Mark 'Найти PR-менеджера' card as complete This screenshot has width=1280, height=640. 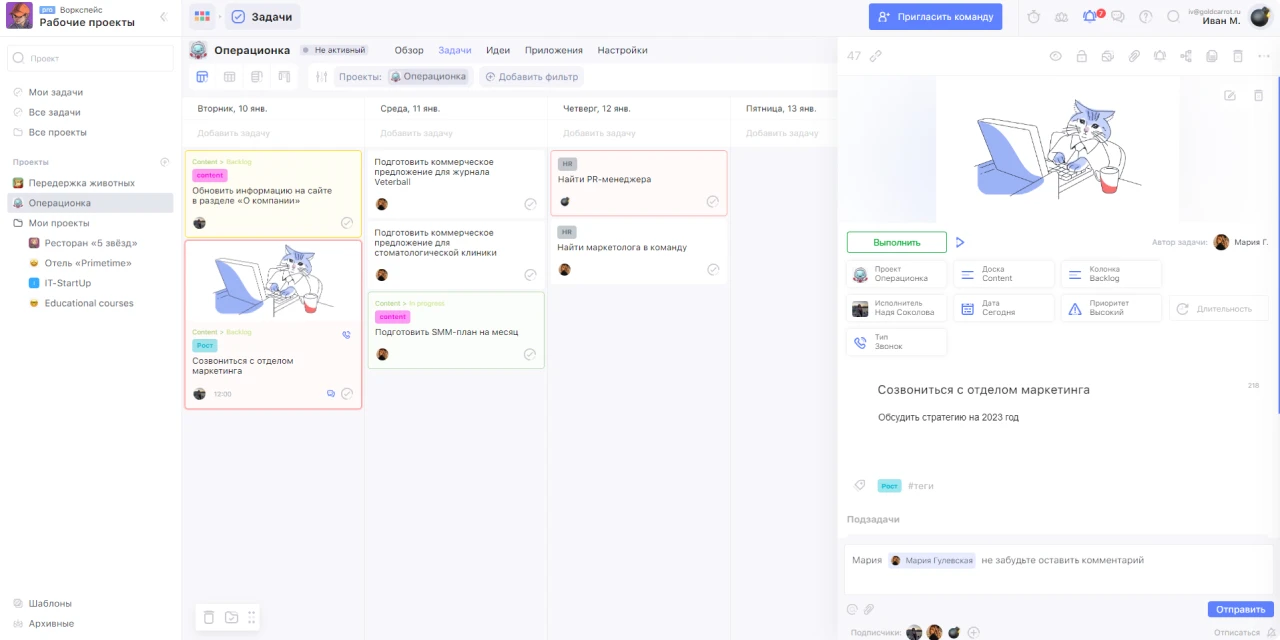713,201
